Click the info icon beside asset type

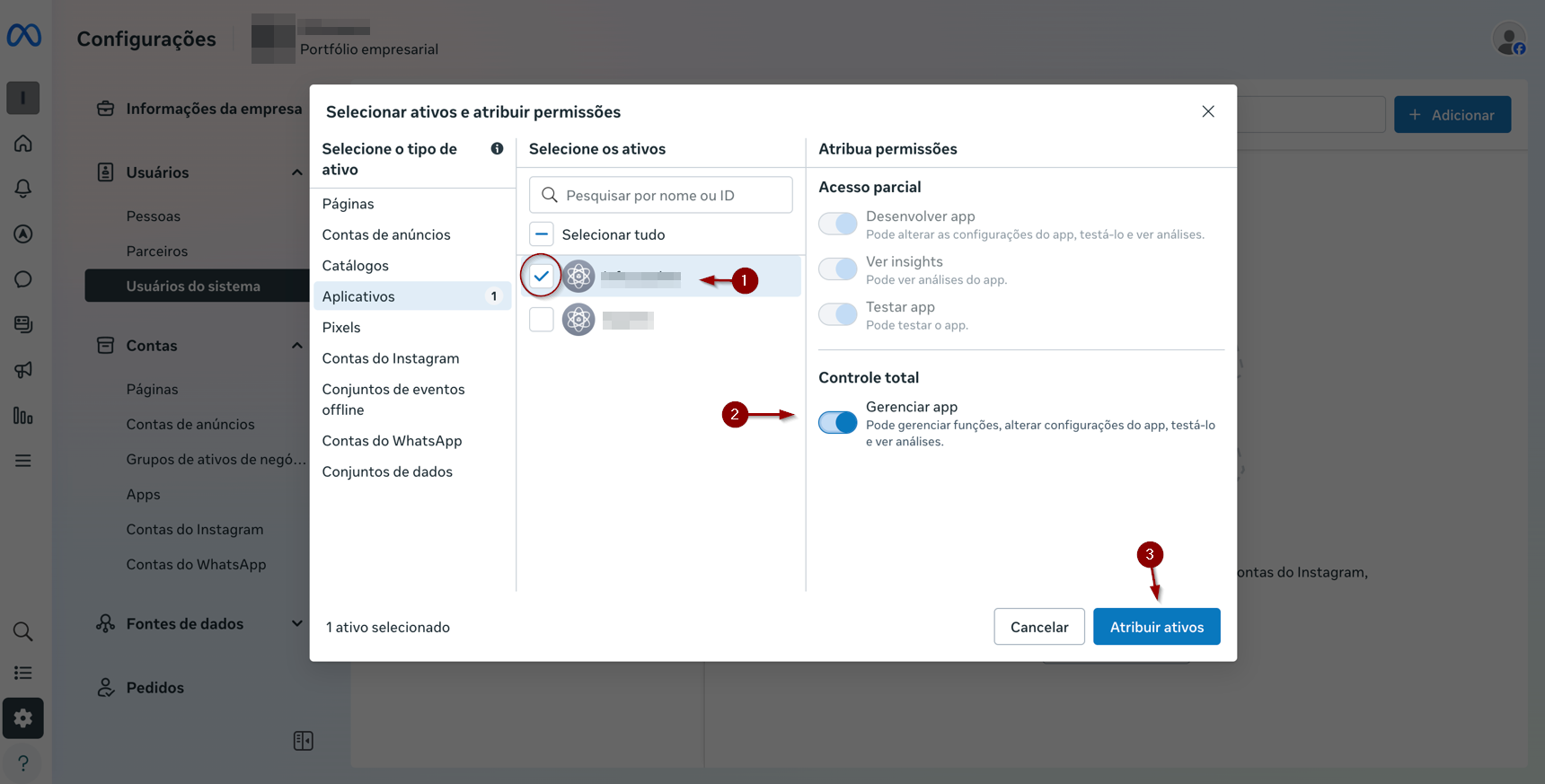497,149
